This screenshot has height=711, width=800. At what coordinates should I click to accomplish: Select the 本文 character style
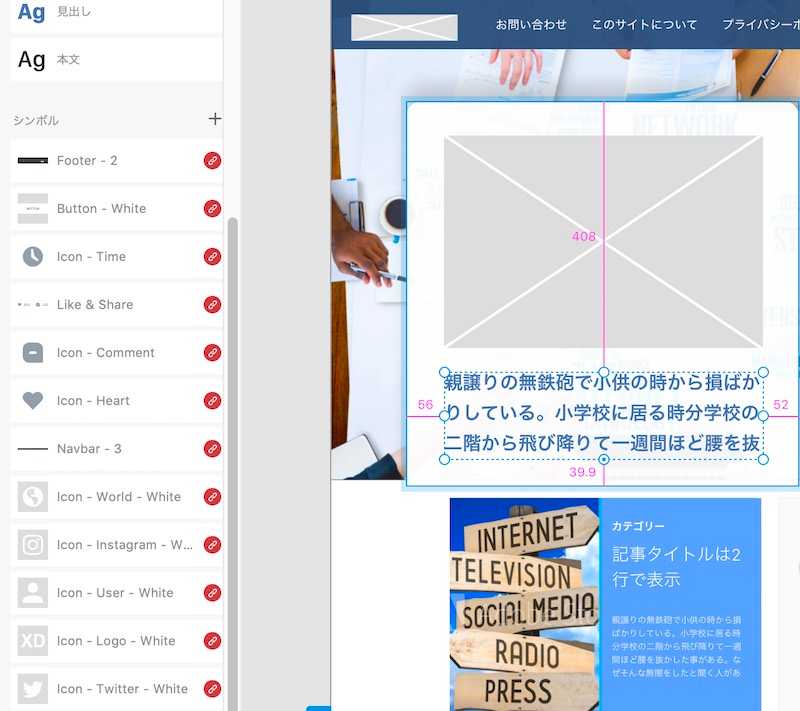68,60
